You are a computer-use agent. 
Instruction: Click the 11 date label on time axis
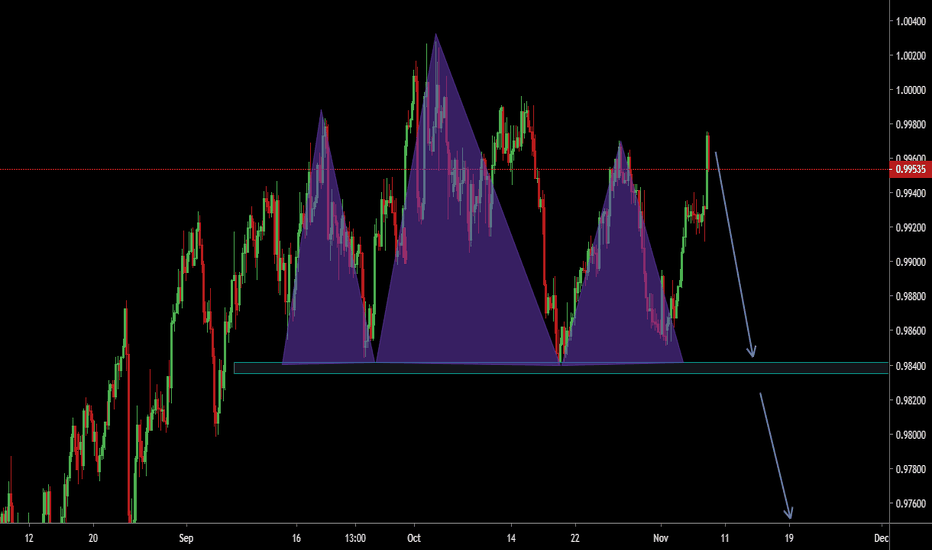[x=725, y=538]
